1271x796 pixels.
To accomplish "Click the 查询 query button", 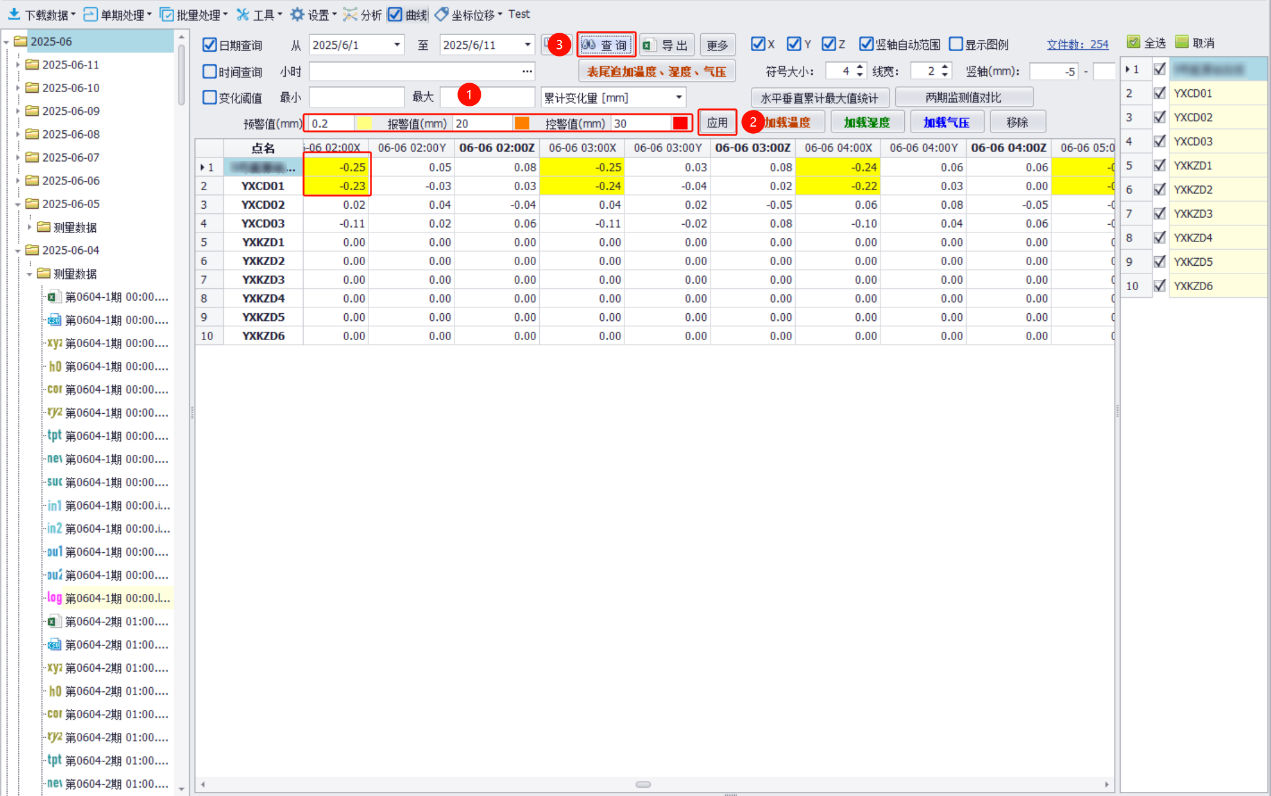I will tap(606, 45).
